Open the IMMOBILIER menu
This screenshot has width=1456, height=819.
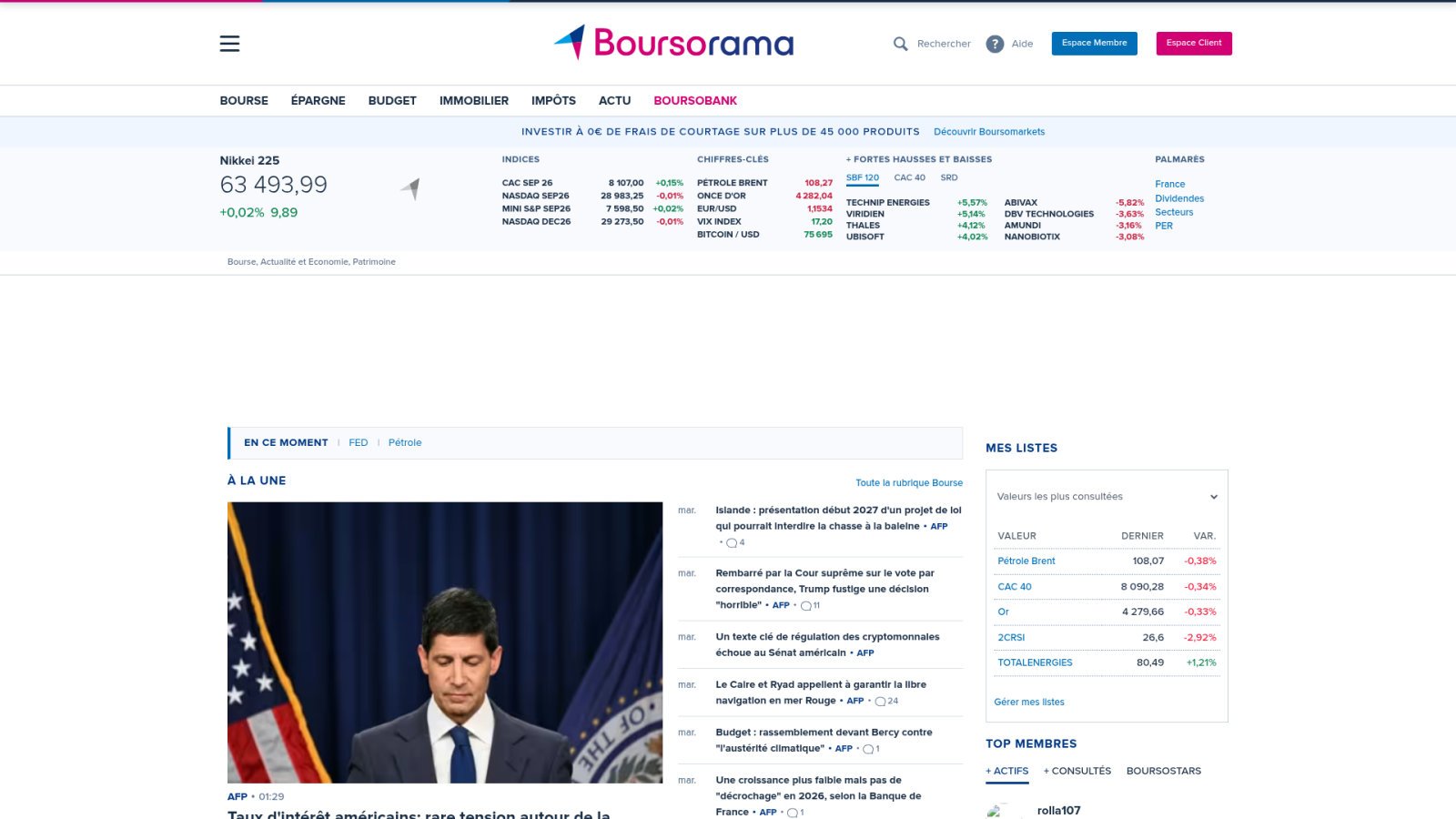474,101
